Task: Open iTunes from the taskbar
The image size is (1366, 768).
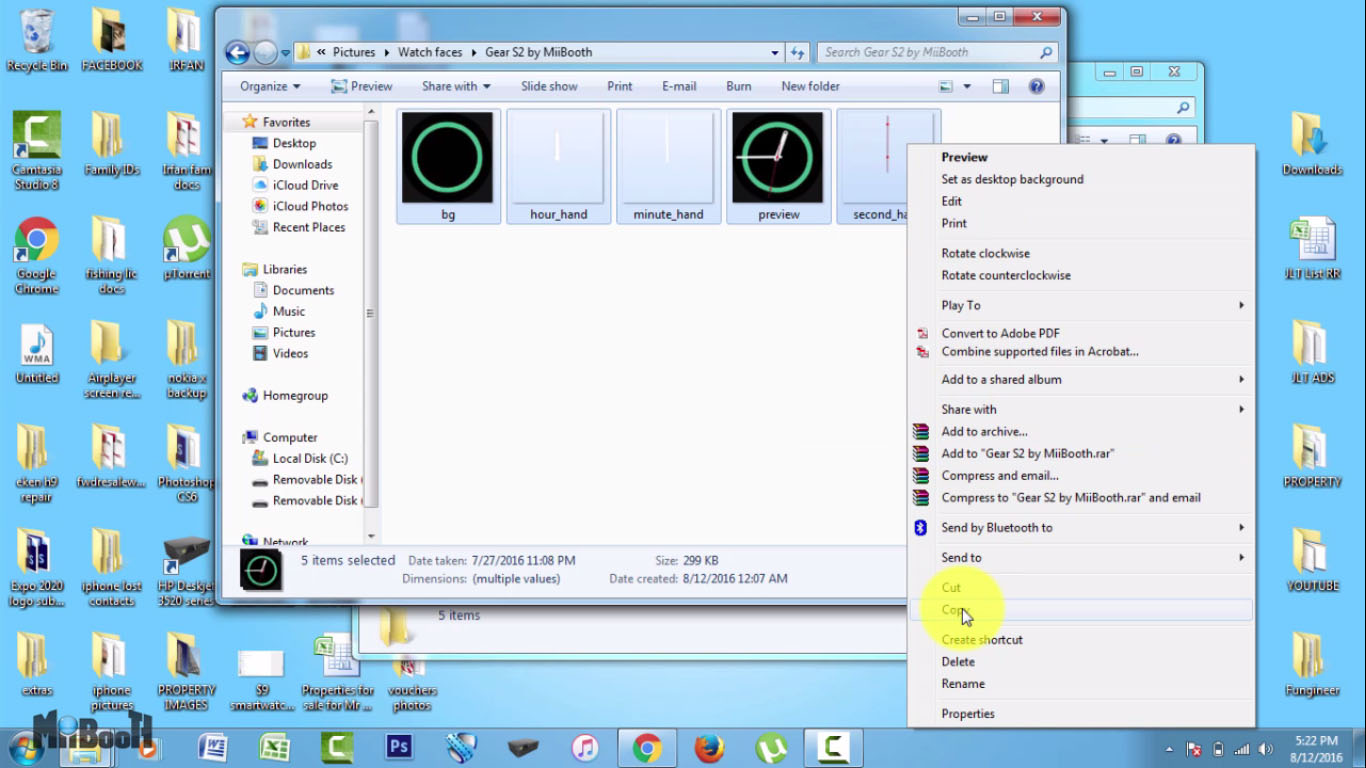Action: [x=585, y=748]
